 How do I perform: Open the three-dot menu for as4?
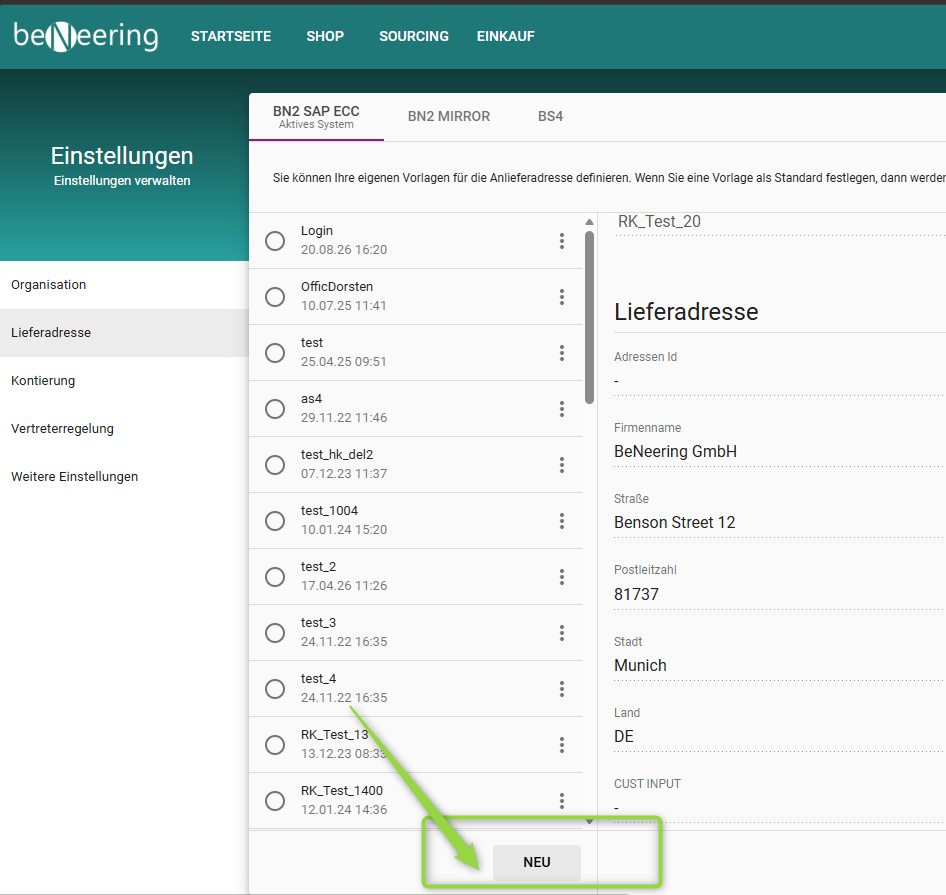(562, 409)
